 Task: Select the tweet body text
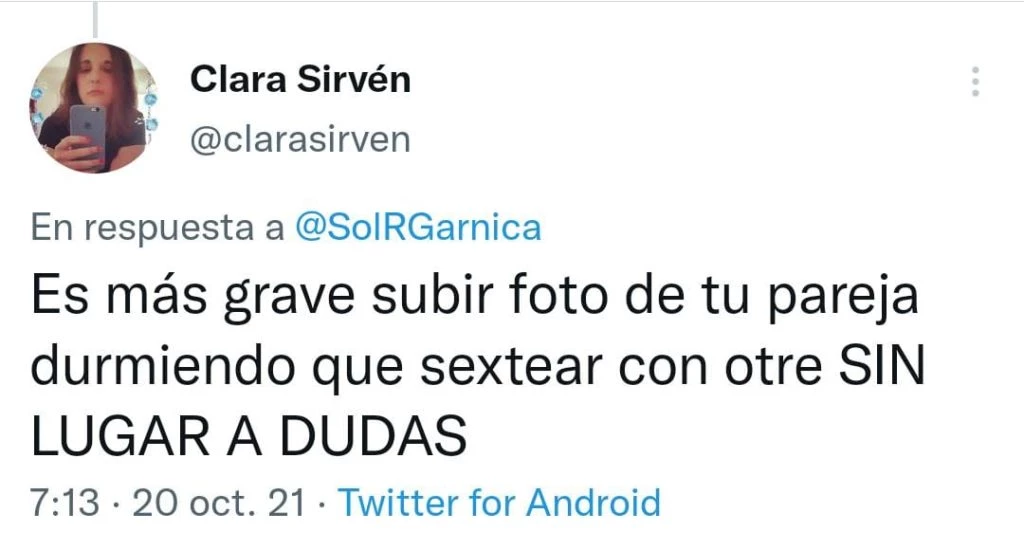click(478, 366)
